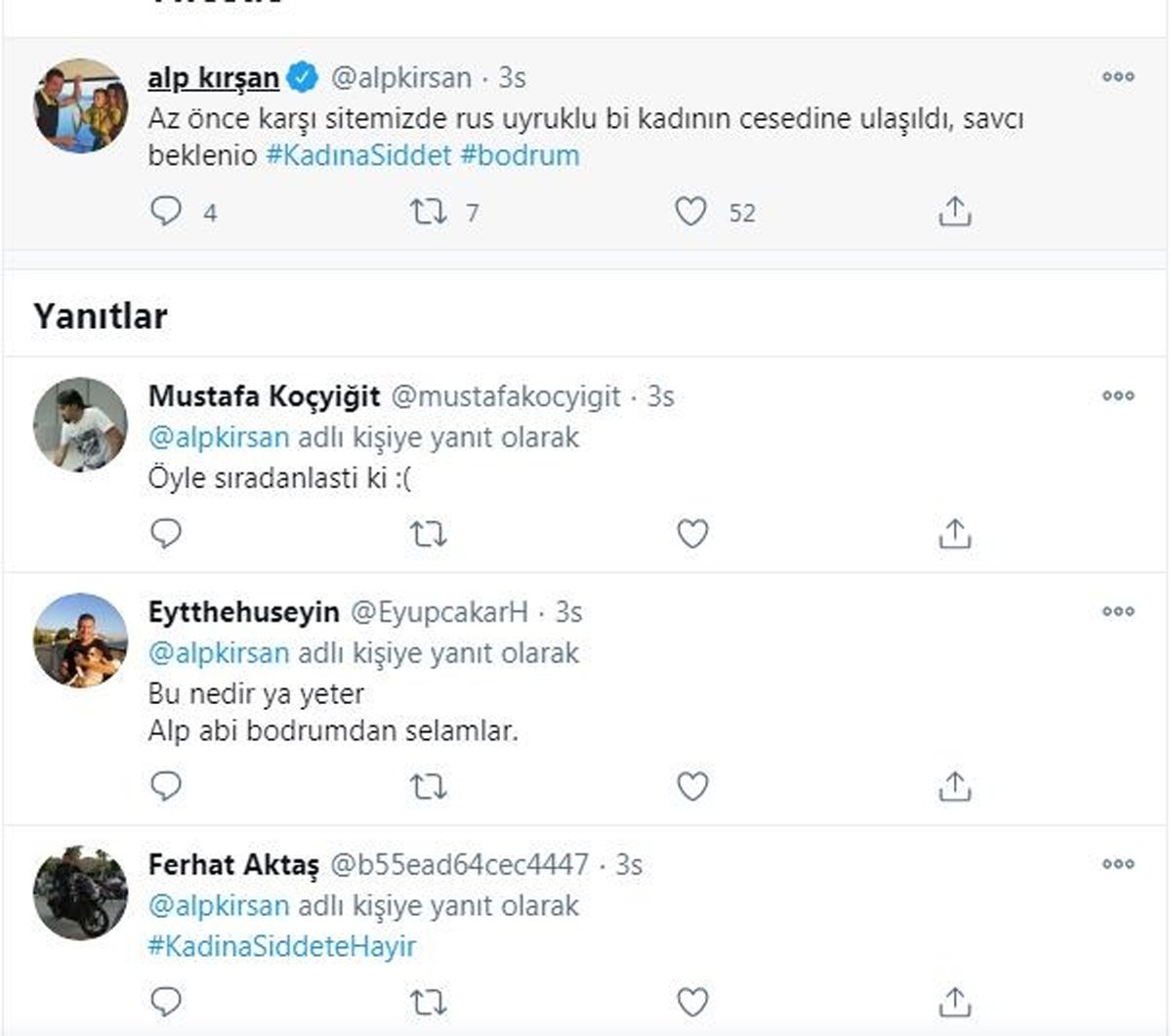Open the #bodrum hashtag link
The width and height of the screenshot is (1172, 1036).
(520, 155)
